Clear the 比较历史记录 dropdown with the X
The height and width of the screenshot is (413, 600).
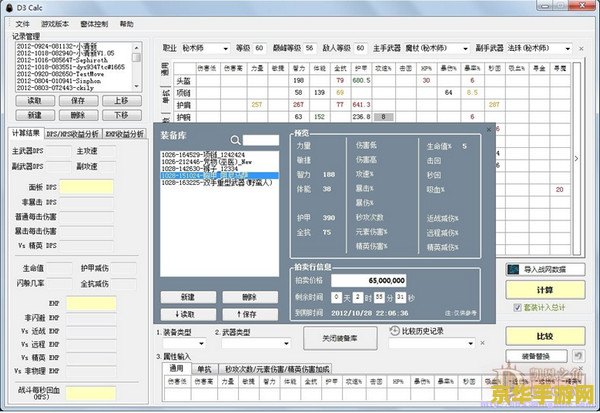(x=483, y=343)
